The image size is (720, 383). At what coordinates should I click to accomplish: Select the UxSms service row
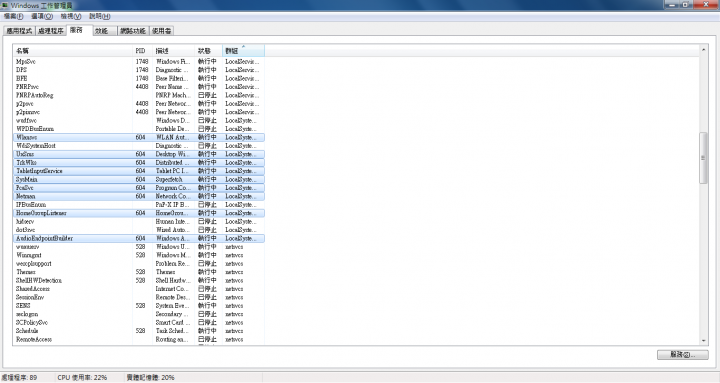point(139,154)
